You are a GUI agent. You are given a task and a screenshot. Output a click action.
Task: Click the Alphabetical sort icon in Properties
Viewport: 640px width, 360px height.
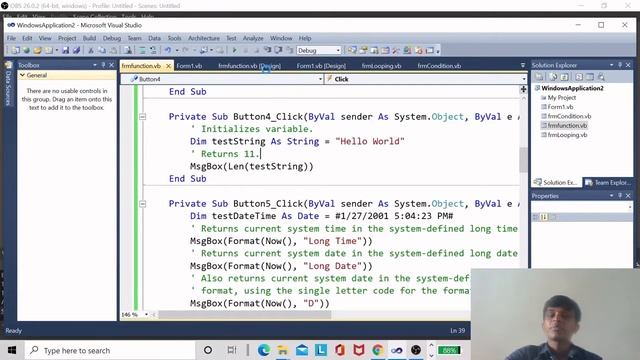544,217
